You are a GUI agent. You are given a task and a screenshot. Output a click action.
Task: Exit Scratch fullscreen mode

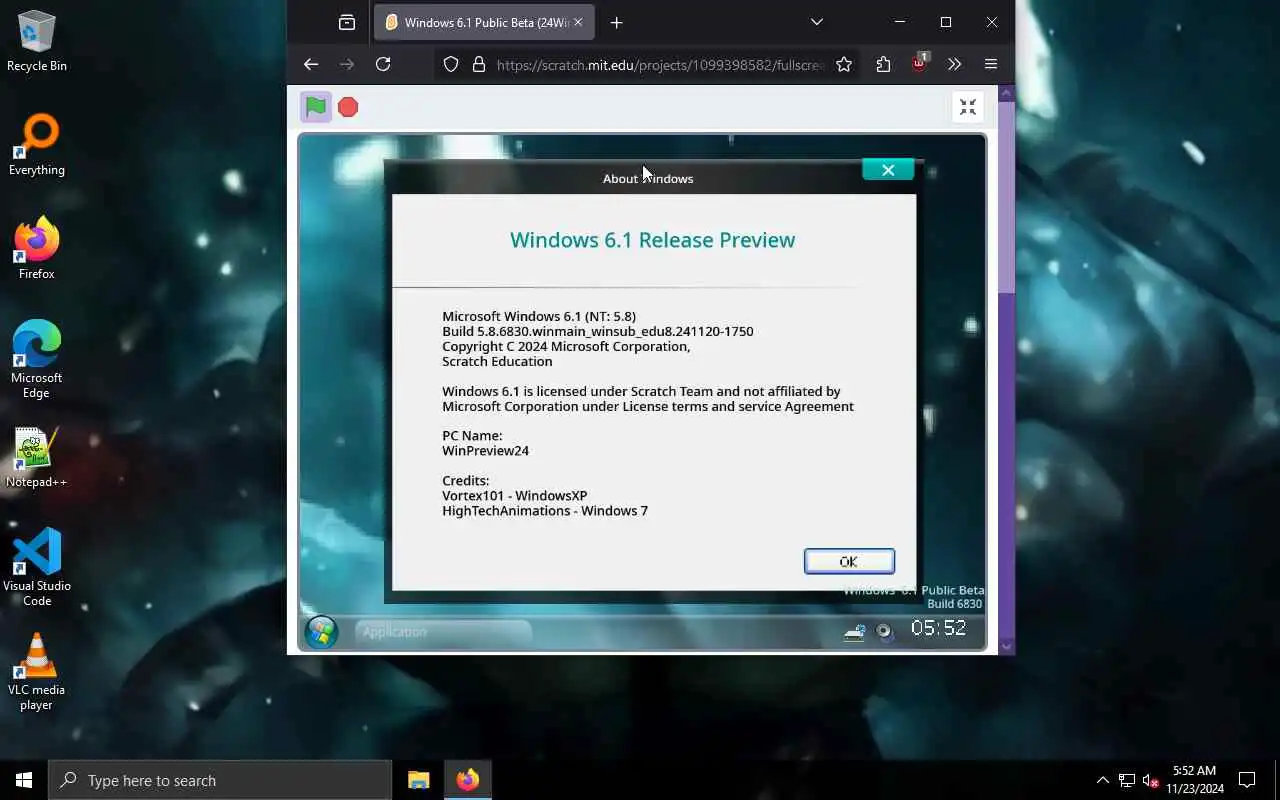pyautogui.click(x=967, y=107)
